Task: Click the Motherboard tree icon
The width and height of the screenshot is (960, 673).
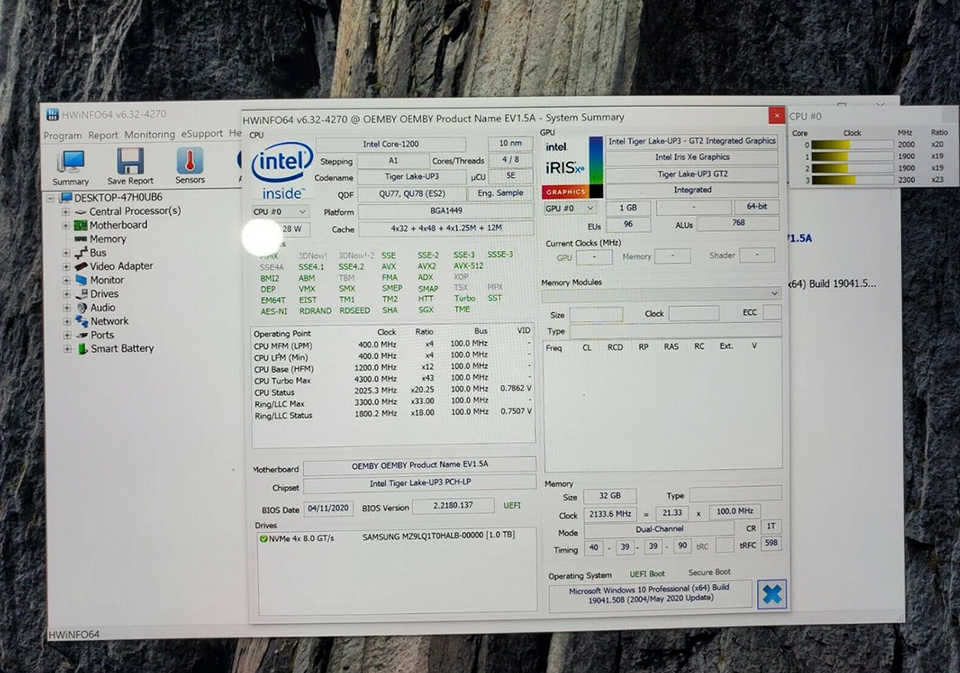Action: (x=80, y=225)
